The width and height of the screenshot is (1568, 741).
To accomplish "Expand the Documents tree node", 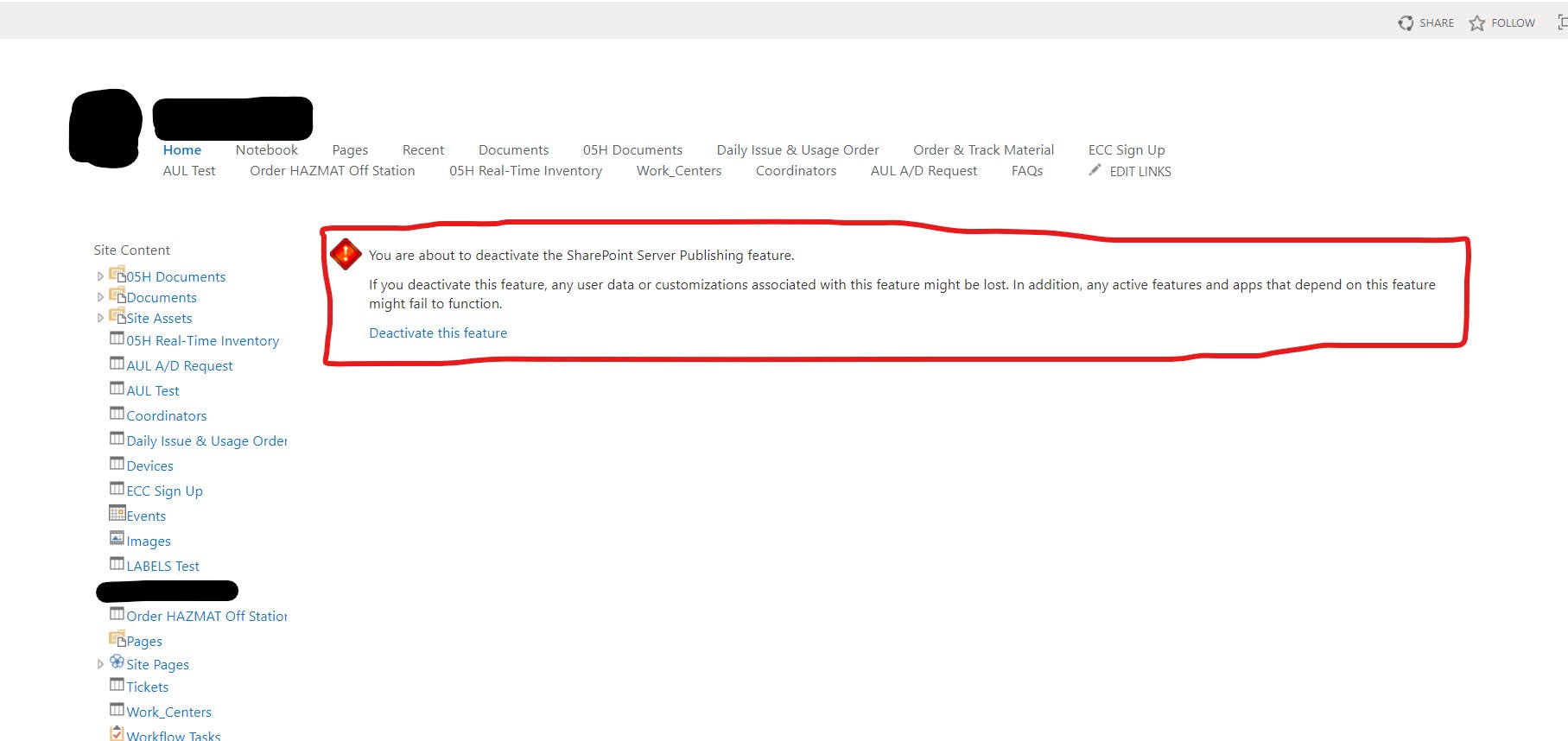I will tap(100, 297).
